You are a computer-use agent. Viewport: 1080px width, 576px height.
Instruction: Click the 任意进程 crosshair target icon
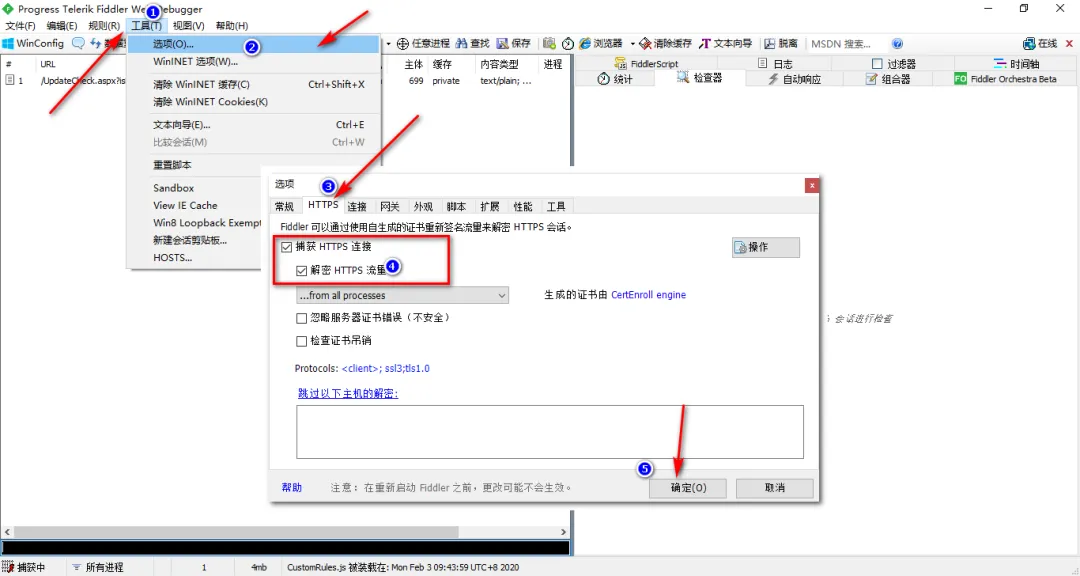tap(403, 43)
